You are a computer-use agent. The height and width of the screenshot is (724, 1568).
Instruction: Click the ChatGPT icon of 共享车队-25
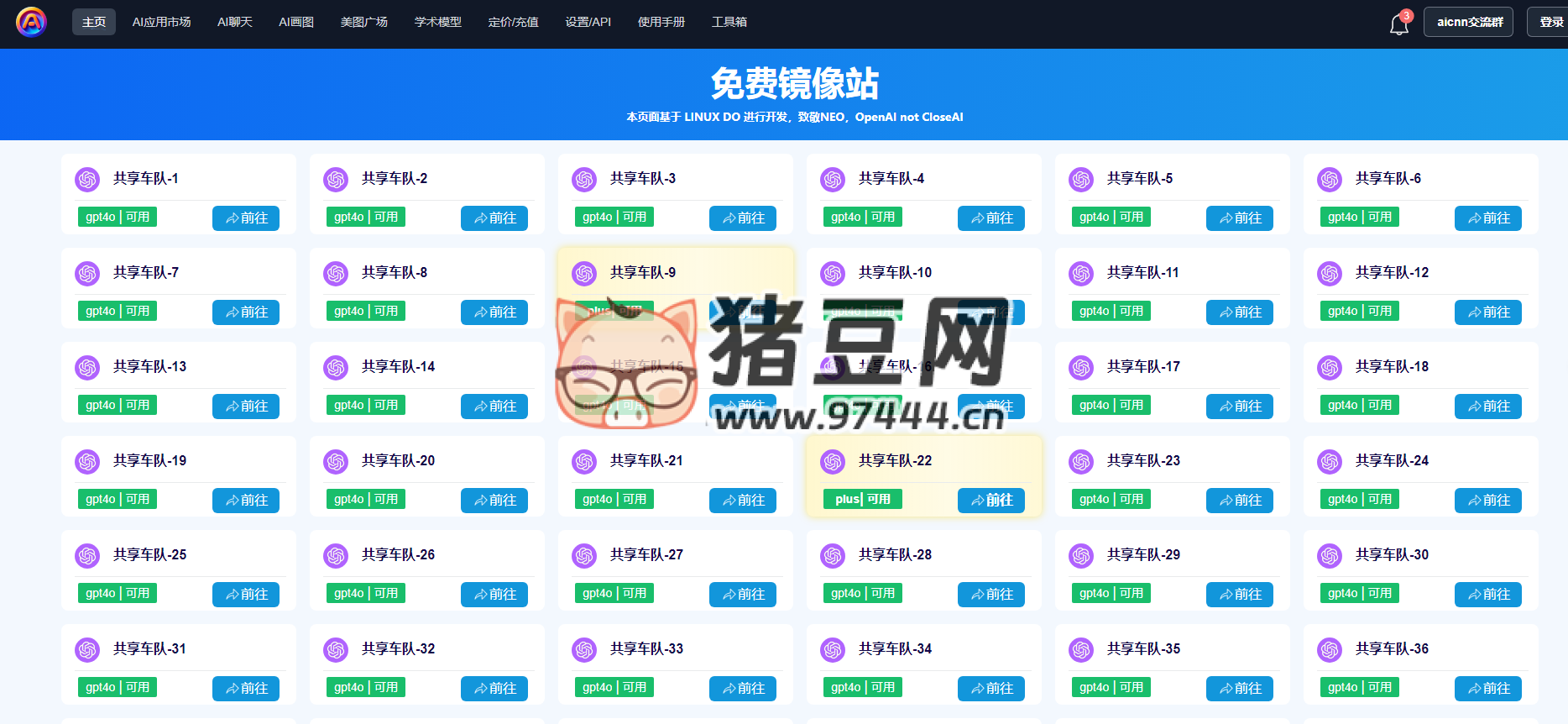click(x=87, y=555)
